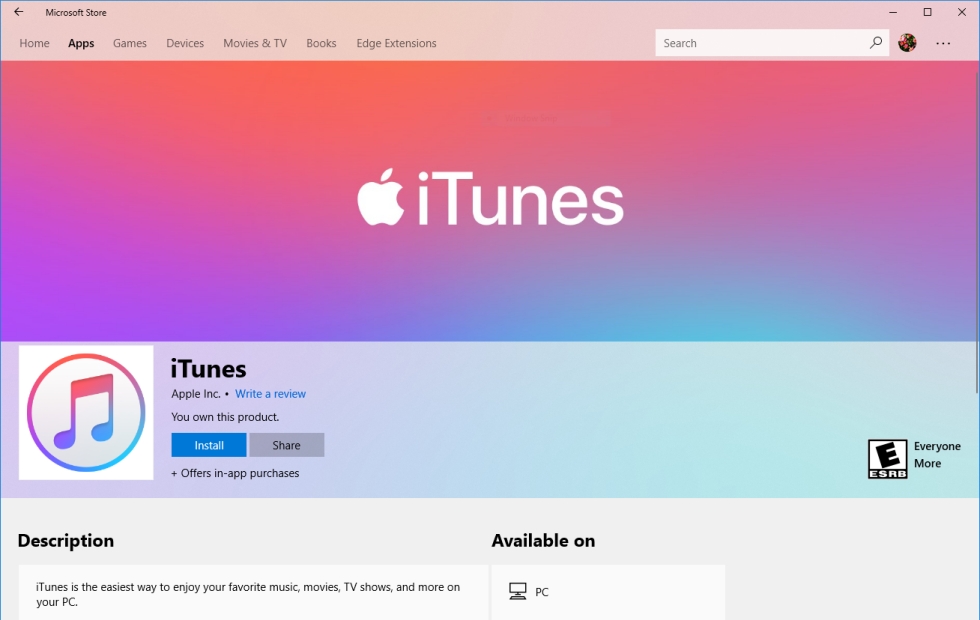The width and height of the screenshot is (980, 620).
Task: Install the iTunes app
Action: [209, 445]
